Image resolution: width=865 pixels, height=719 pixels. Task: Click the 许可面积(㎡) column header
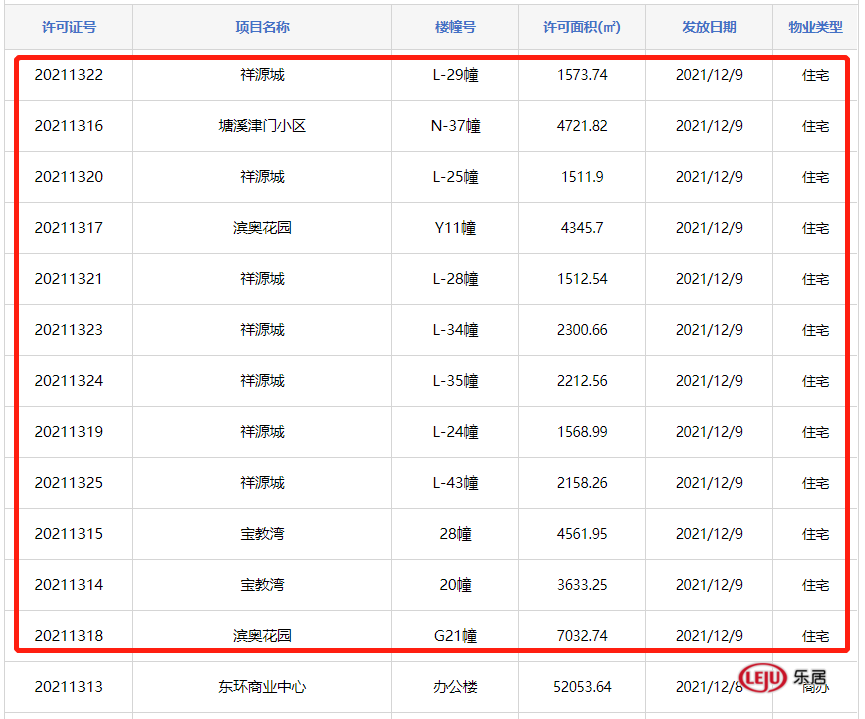point(582,27)
